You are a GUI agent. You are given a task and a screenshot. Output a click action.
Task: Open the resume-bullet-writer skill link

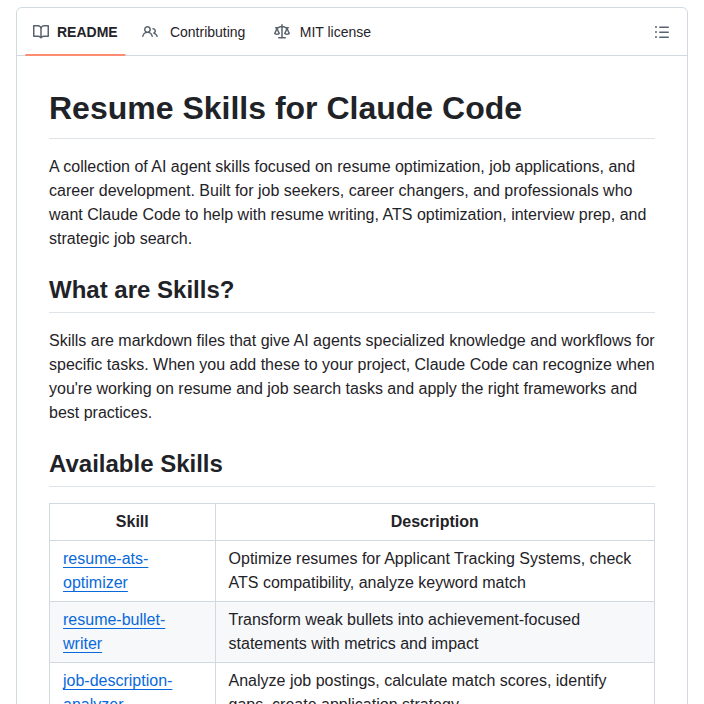[114, 632]
